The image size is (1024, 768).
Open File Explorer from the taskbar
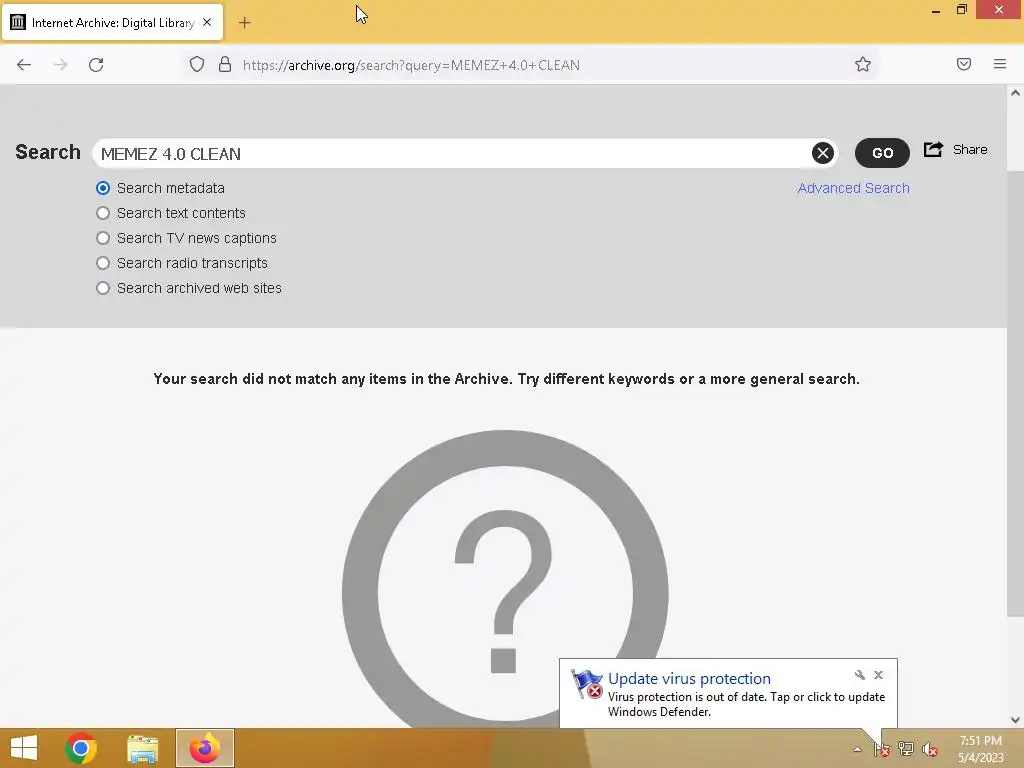[x=142, y=748]
